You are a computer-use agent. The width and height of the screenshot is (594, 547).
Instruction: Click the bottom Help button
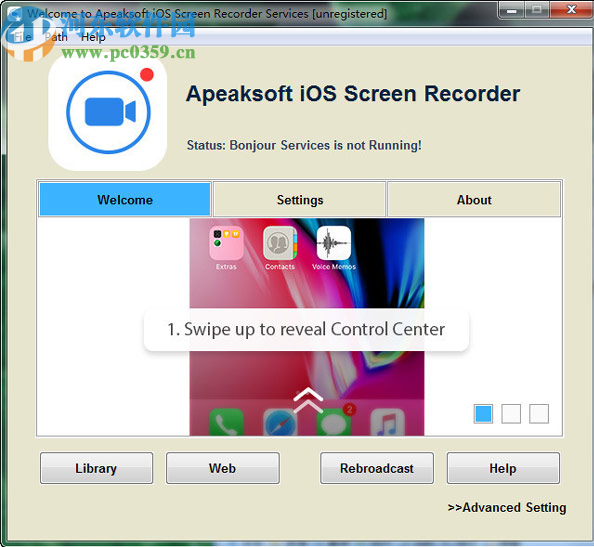[x=503, y=468]
